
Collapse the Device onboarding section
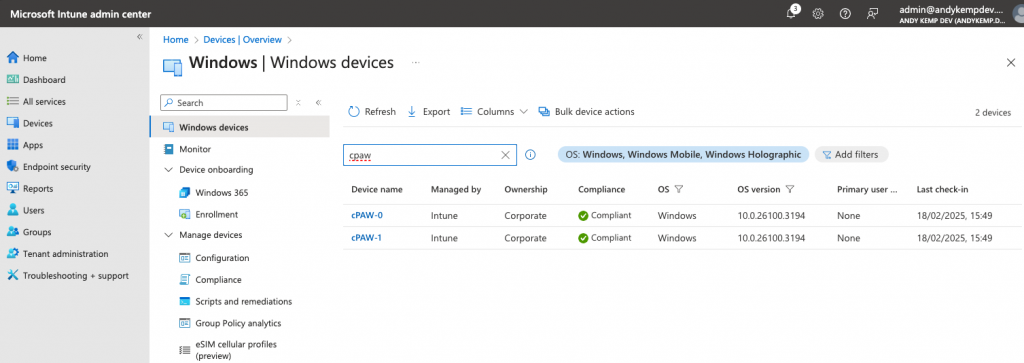pyautogui.click(x=168, y=170)
